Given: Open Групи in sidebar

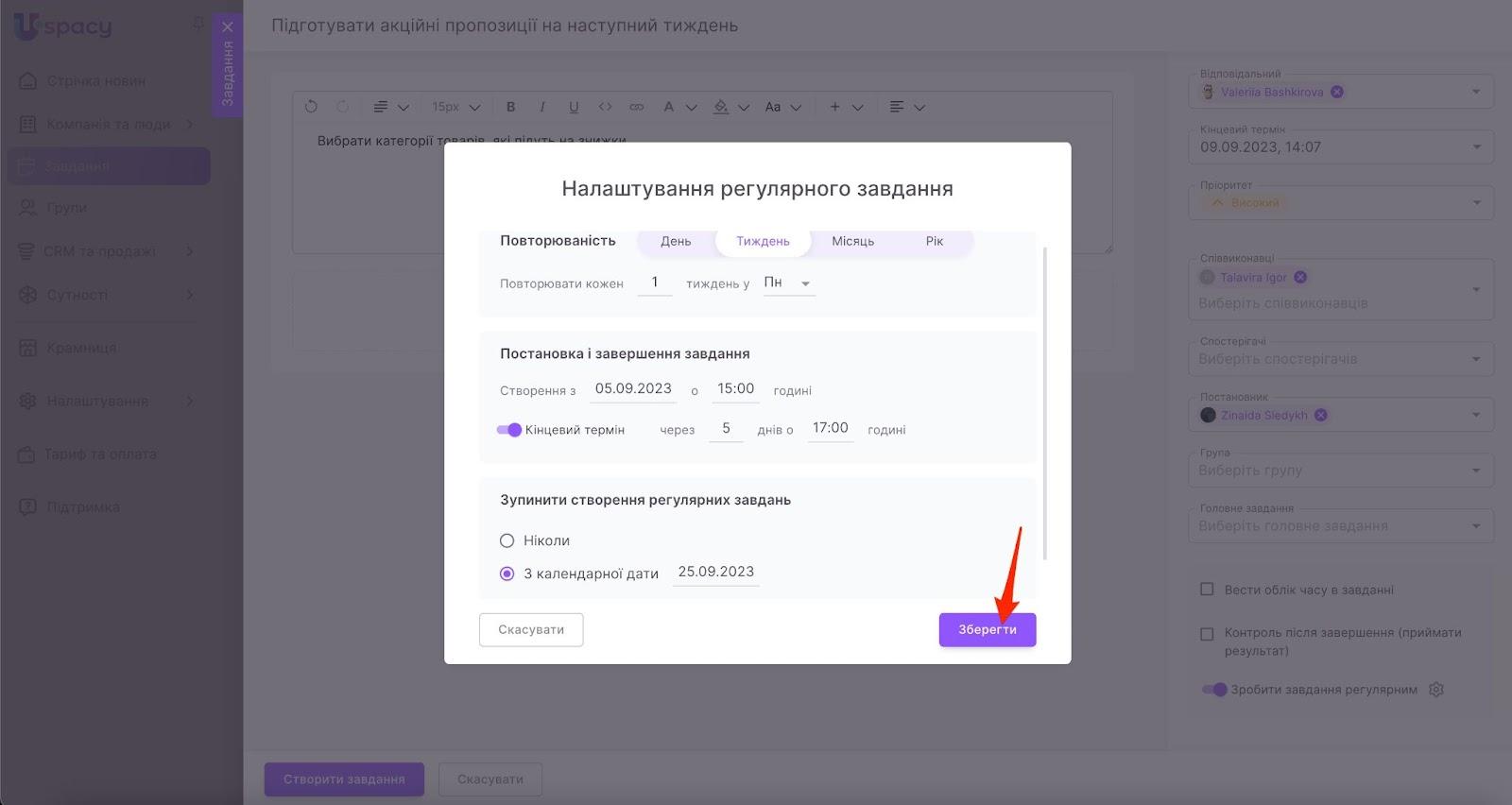Looking at the screenshot, I should tap(66, 208).
